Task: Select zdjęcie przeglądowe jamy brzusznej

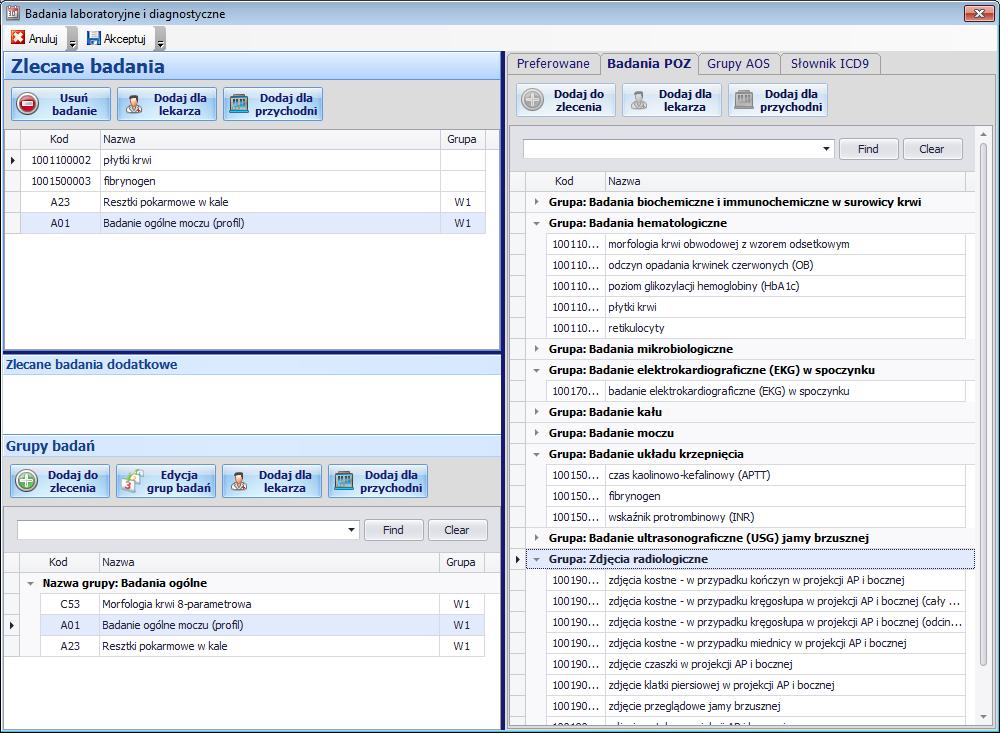Action: click(756, 706)
